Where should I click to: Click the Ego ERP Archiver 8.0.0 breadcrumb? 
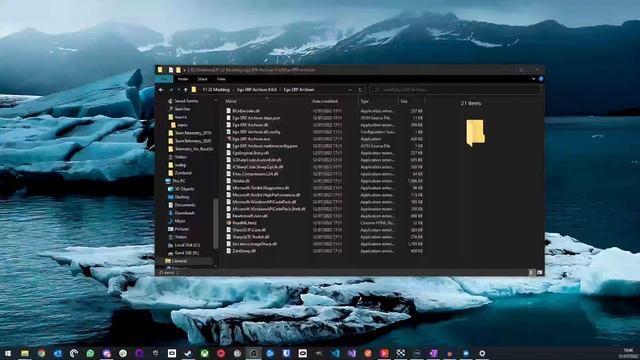[257, 90]
